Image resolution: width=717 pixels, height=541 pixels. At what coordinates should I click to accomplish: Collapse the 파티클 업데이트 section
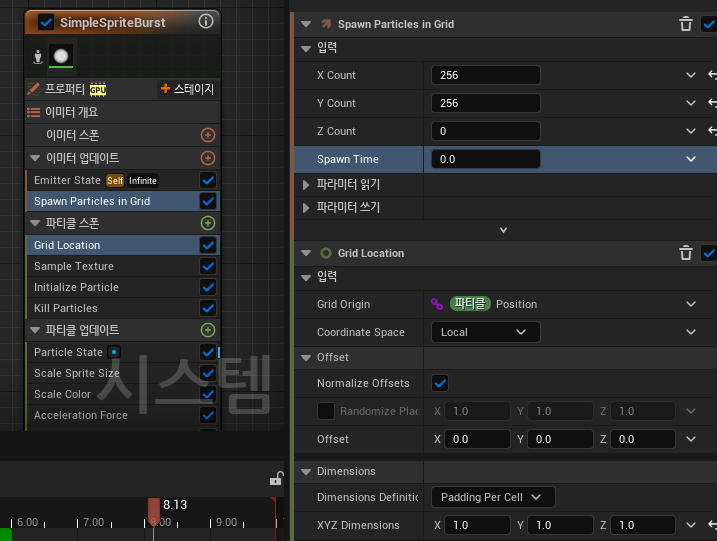(35, 330)
